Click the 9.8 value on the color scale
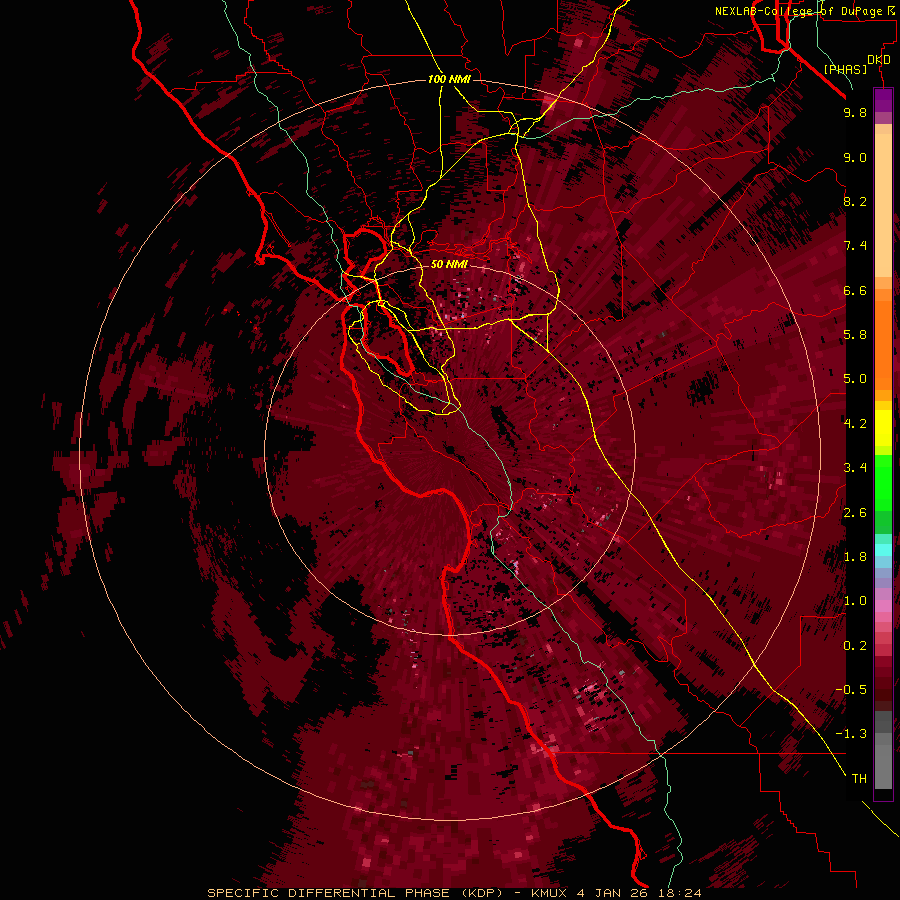Screen dimensions: 900x900 pos(855,112)
